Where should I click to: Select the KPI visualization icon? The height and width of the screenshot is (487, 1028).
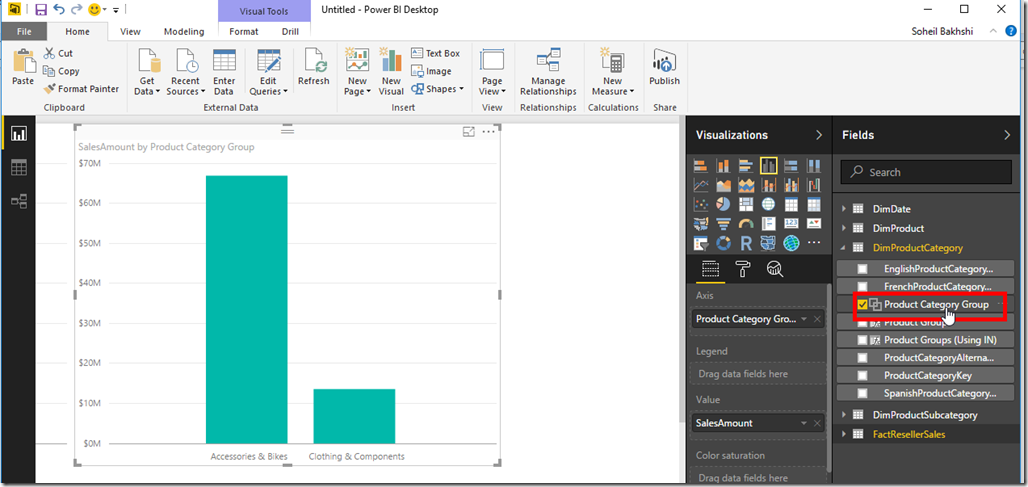click(x=814, y=224)
